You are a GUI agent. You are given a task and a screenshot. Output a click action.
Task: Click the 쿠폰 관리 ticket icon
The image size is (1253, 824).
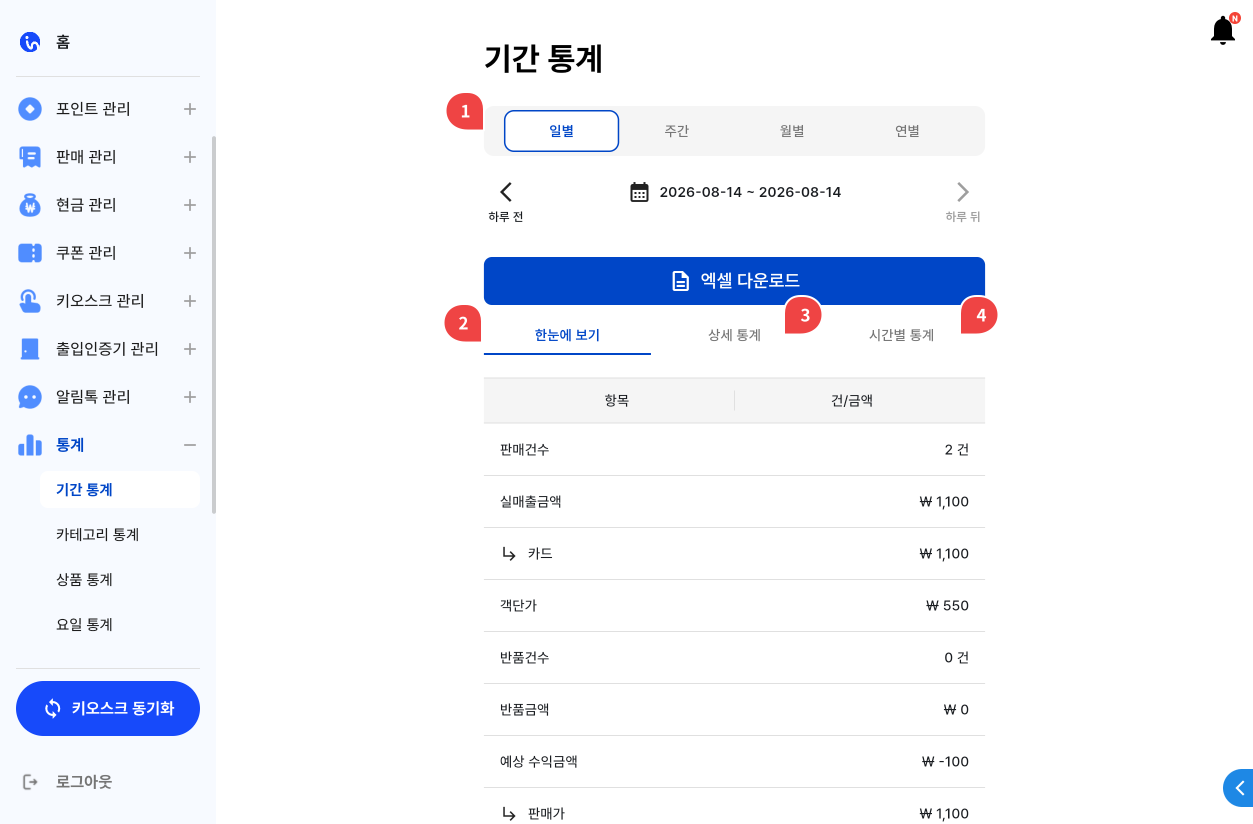tap(30, 253)
